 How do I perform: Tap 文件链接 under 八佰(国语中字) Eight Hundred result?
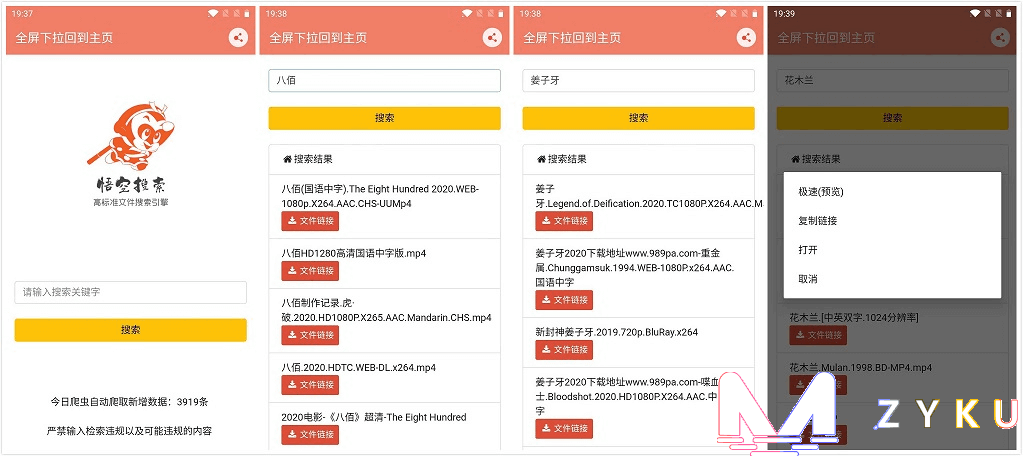click(x=310, y=221)
